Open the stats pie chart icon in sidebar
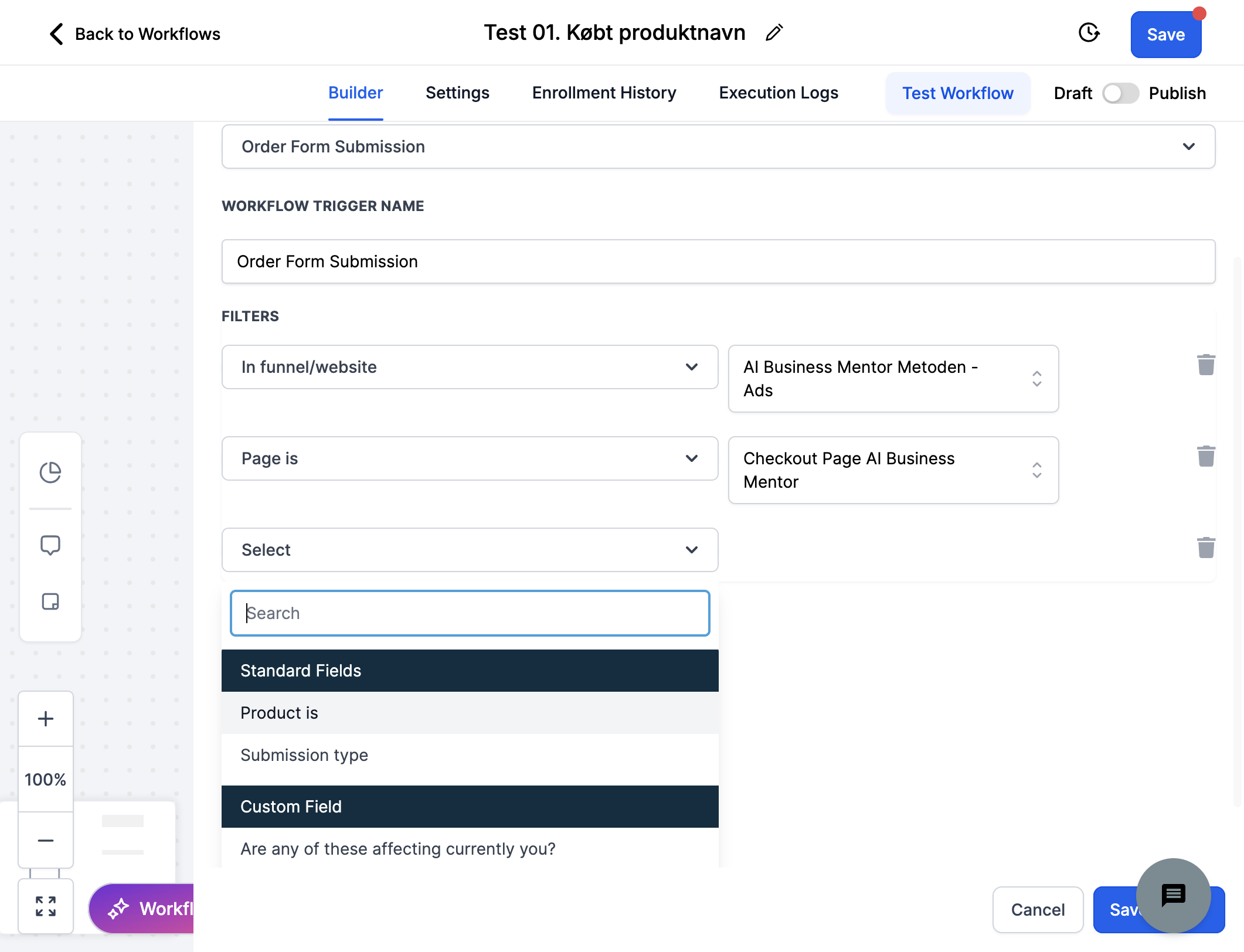The width and height of the screenshot is (1244, 952). click(x=50, y=472)
